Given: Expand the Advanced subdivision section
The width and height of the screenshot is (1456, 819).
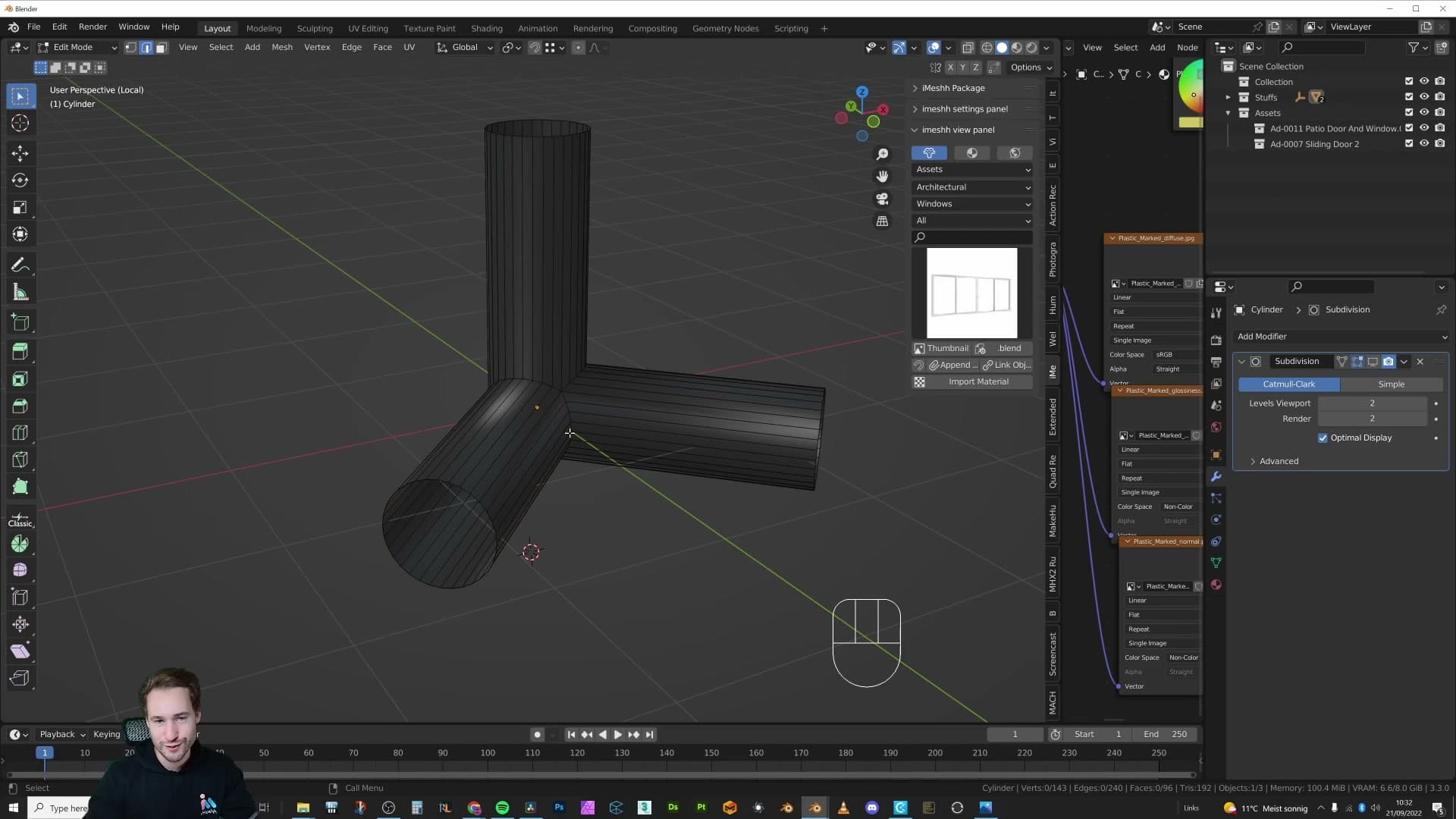Looking at the screenshot, I should coord(1279,462).
